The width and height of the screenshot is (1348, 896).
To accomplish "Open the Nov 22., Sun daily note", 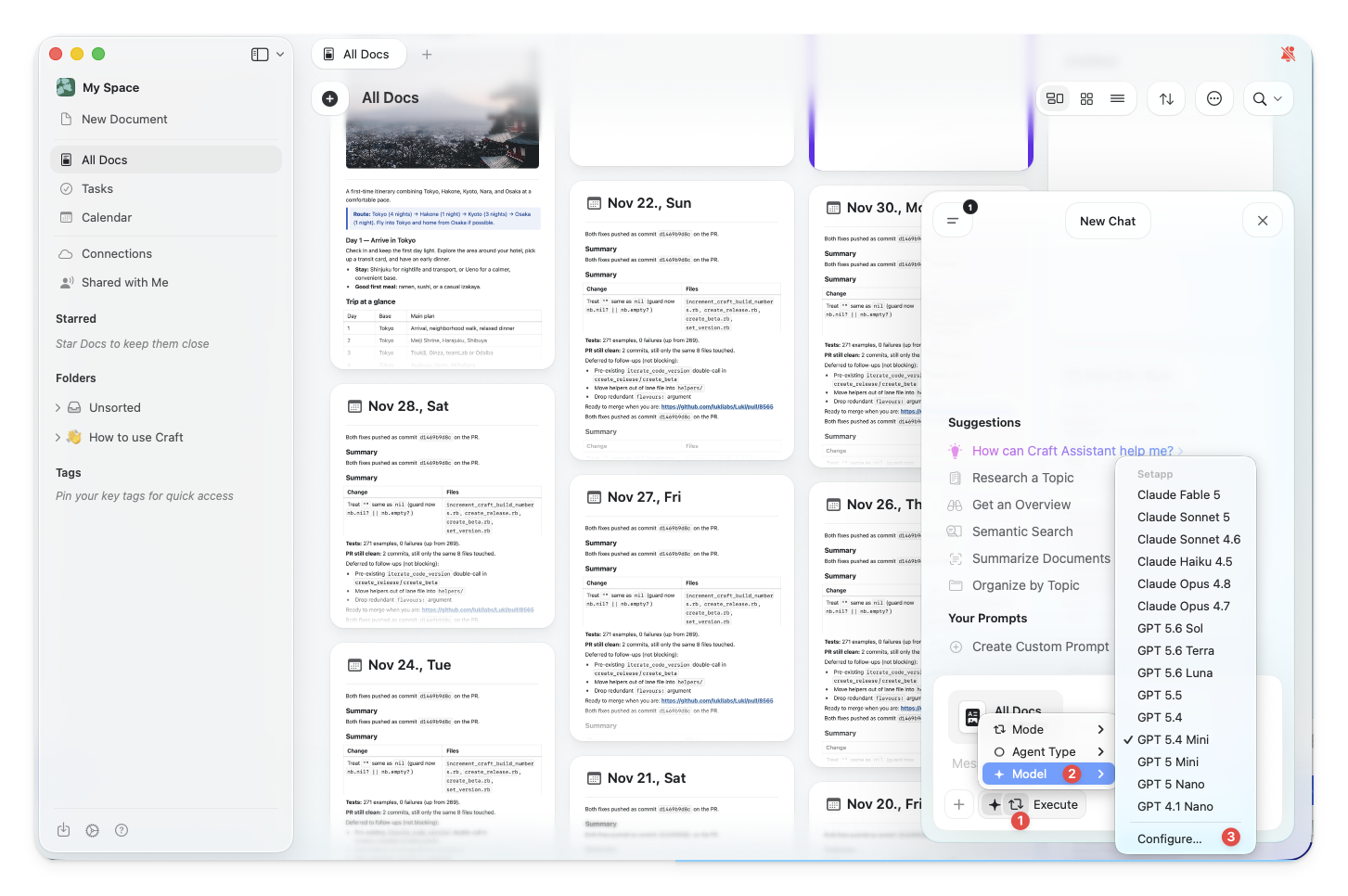I will 682,320.
